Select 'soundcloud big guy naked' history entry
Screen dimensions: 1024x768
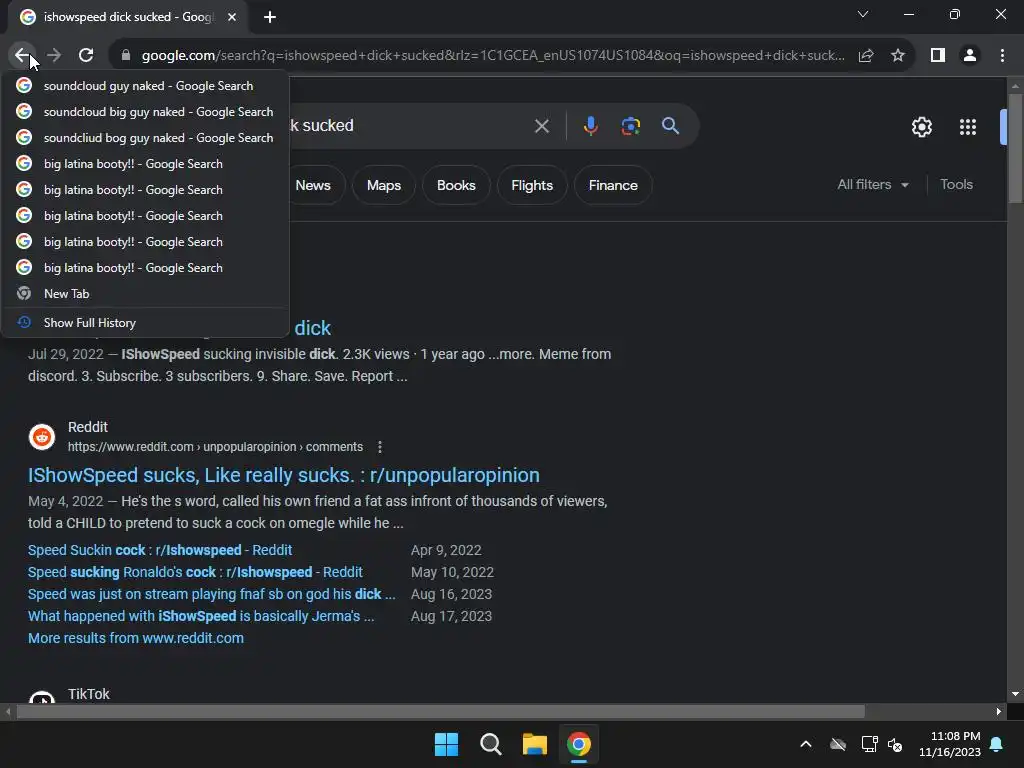(x=145, y=112)
